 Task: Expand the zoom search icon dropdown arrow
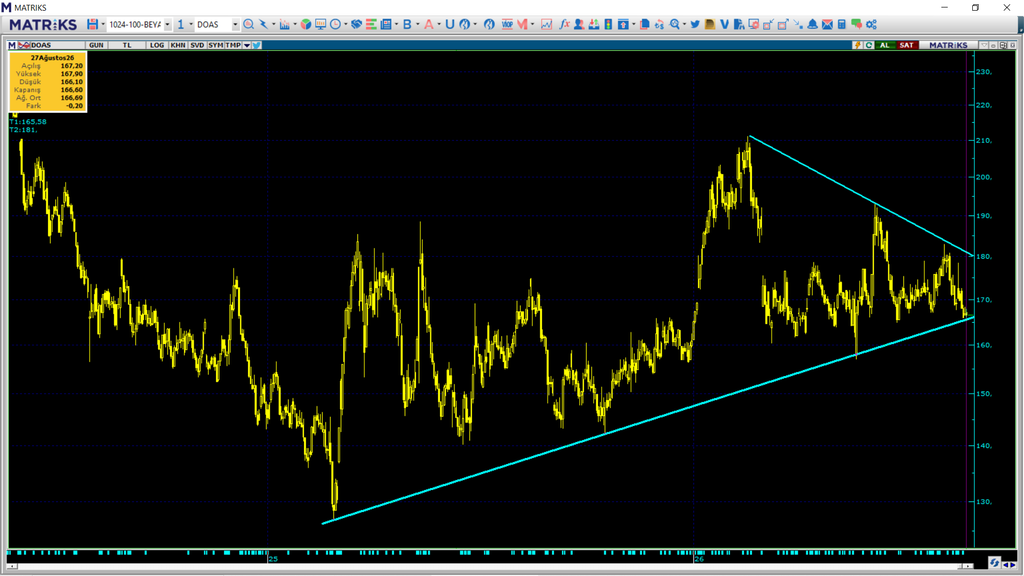[x=684, y=24]
